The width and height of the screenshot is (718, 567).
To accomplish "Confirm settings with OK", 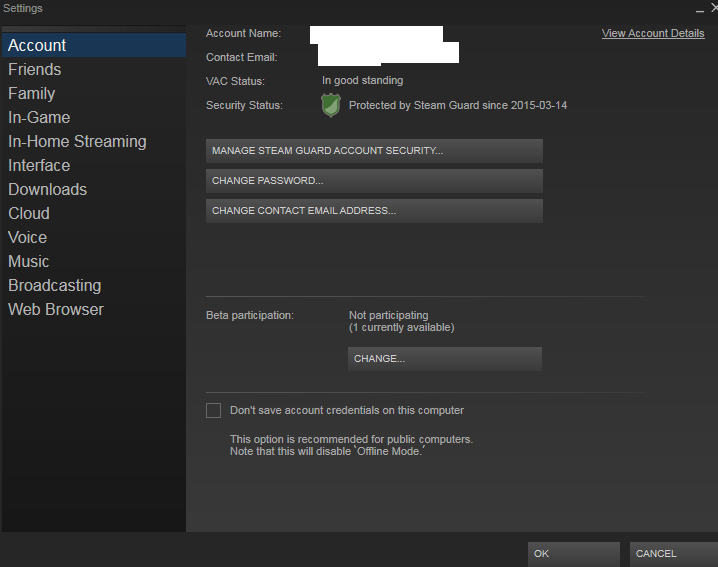I will pyautogui.click(x=574, y=554).
